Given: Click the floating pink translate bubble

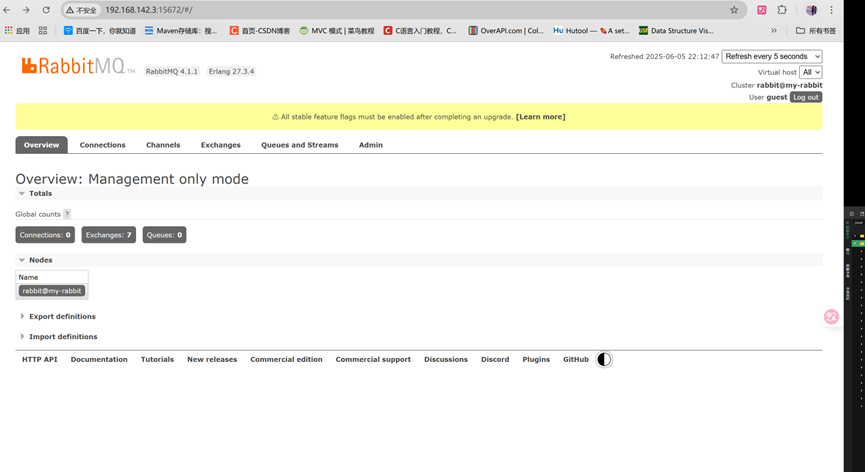Looking at the screenshot, I should click(831, 317).
